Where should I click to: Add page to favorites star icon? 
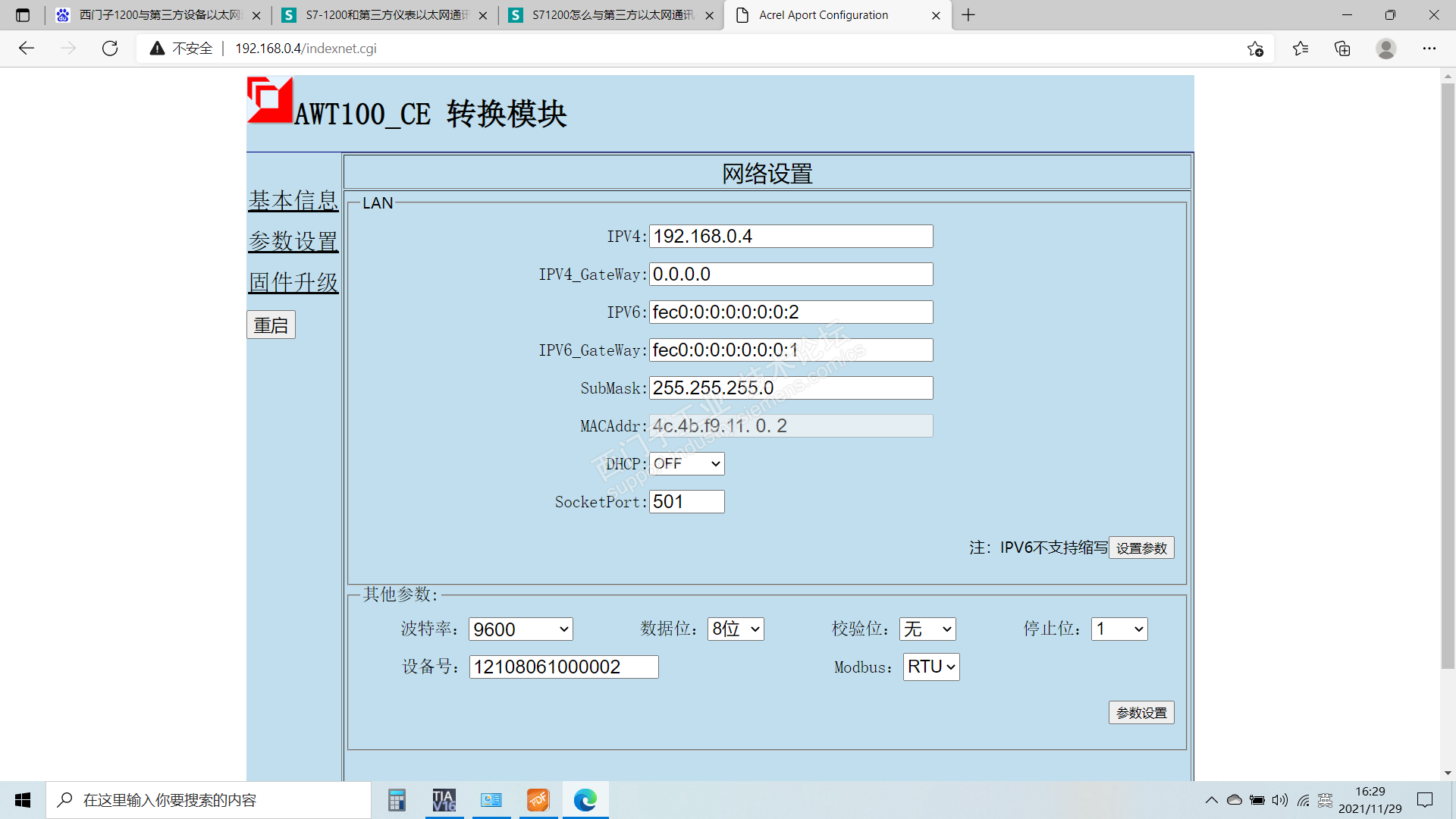(x=1255, y=49)
